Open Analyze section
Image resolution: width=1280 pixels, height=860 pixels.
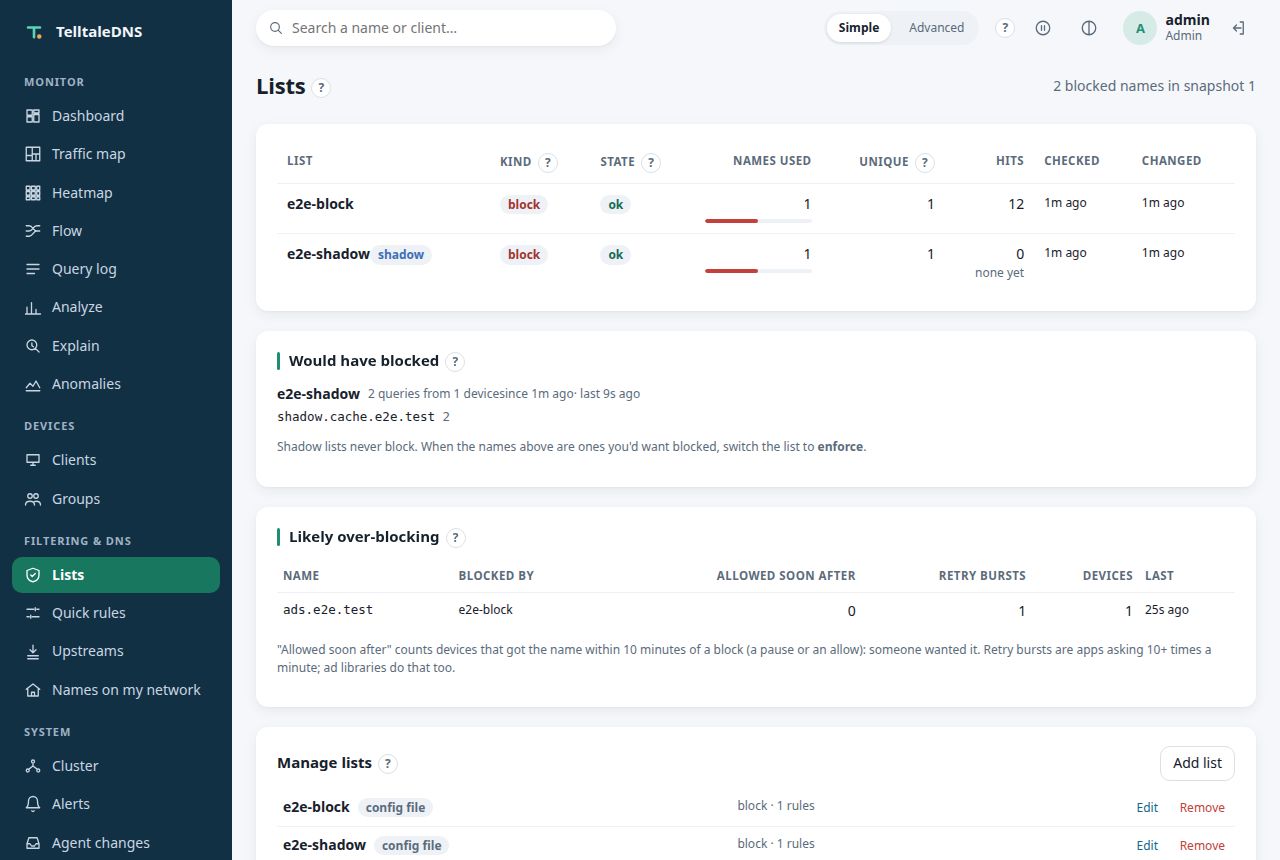[x=116, y=307]
